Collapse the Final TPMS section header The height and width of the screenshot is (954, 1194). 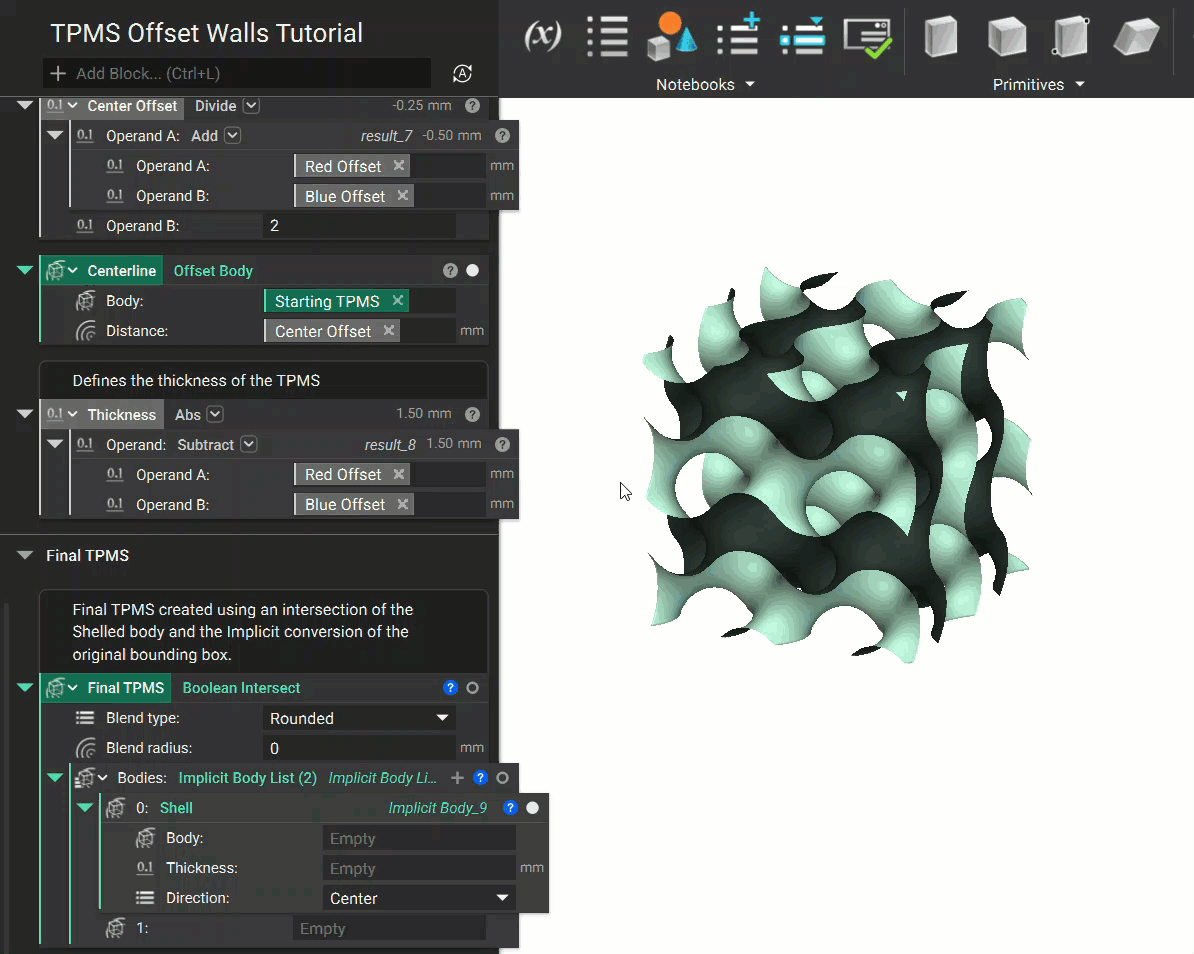(24, 555)
